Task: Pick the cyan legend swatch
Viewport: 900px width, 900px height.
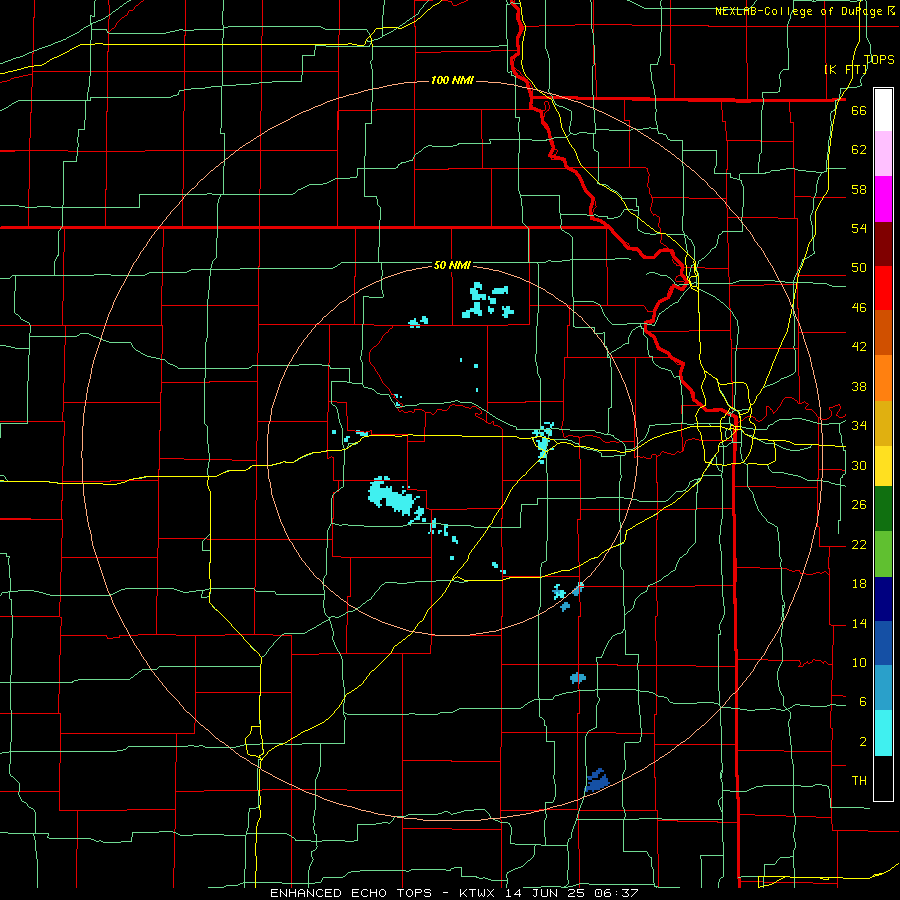Action: 883,733
